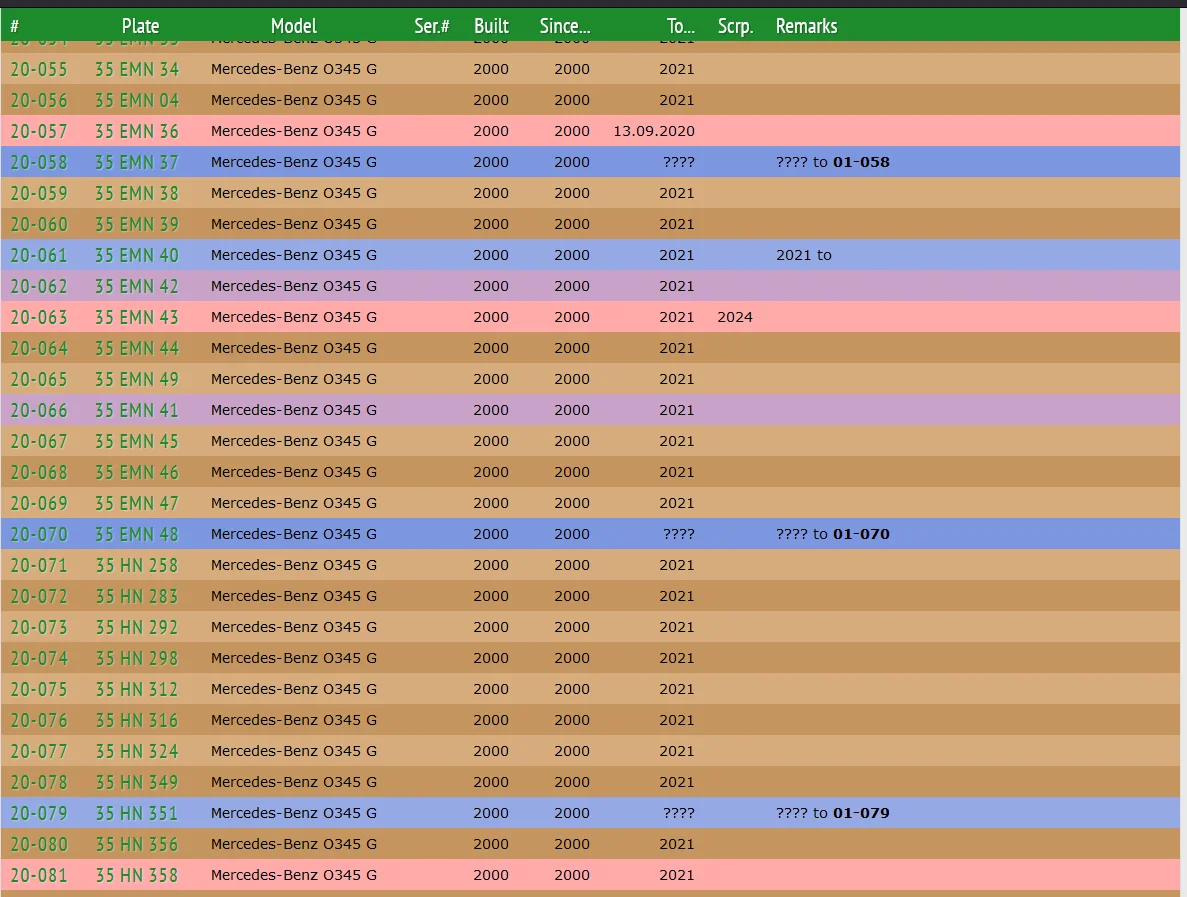This screenshot has width=1187, height=897.
Task: Click the Ser.# column header
Action: pos(431,26)
